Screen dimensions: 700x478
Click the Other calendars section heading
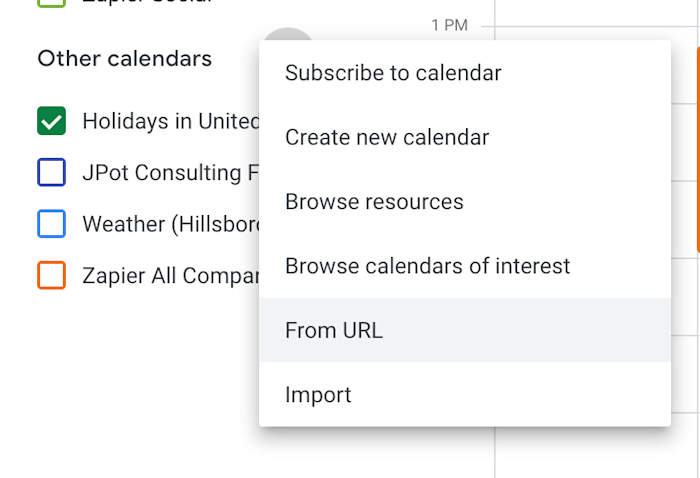125,58
